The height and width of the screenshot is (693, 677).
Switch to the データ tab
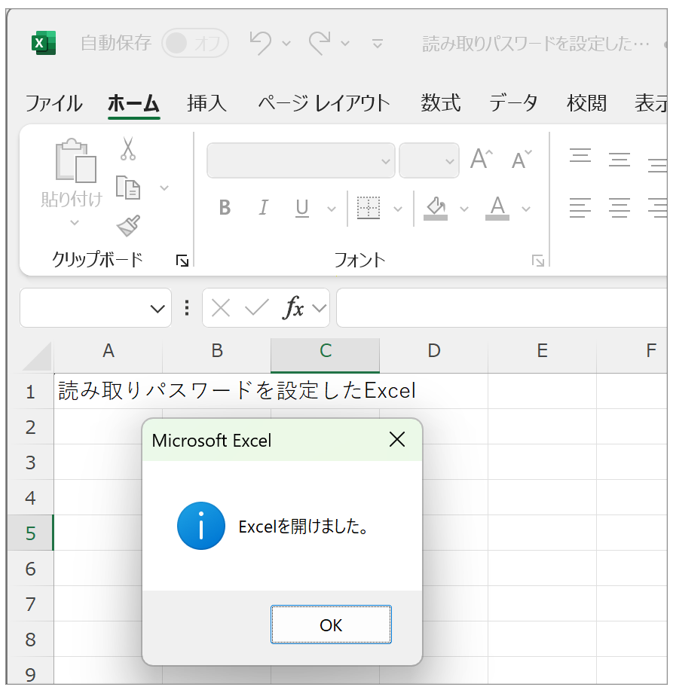pyautogui.click(x=513, y=103)
